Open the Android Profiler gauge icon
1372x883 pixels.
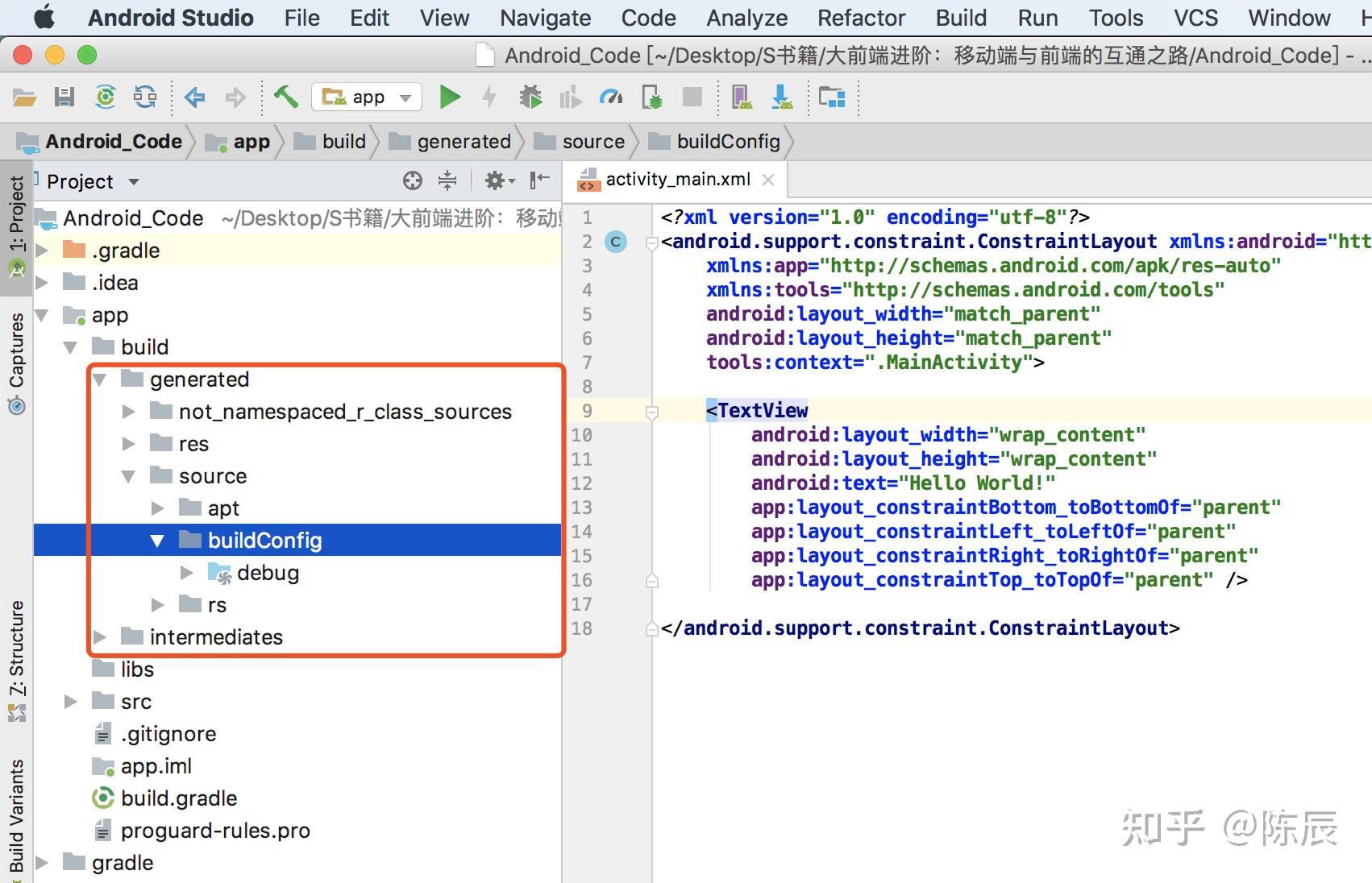[611, 97]
